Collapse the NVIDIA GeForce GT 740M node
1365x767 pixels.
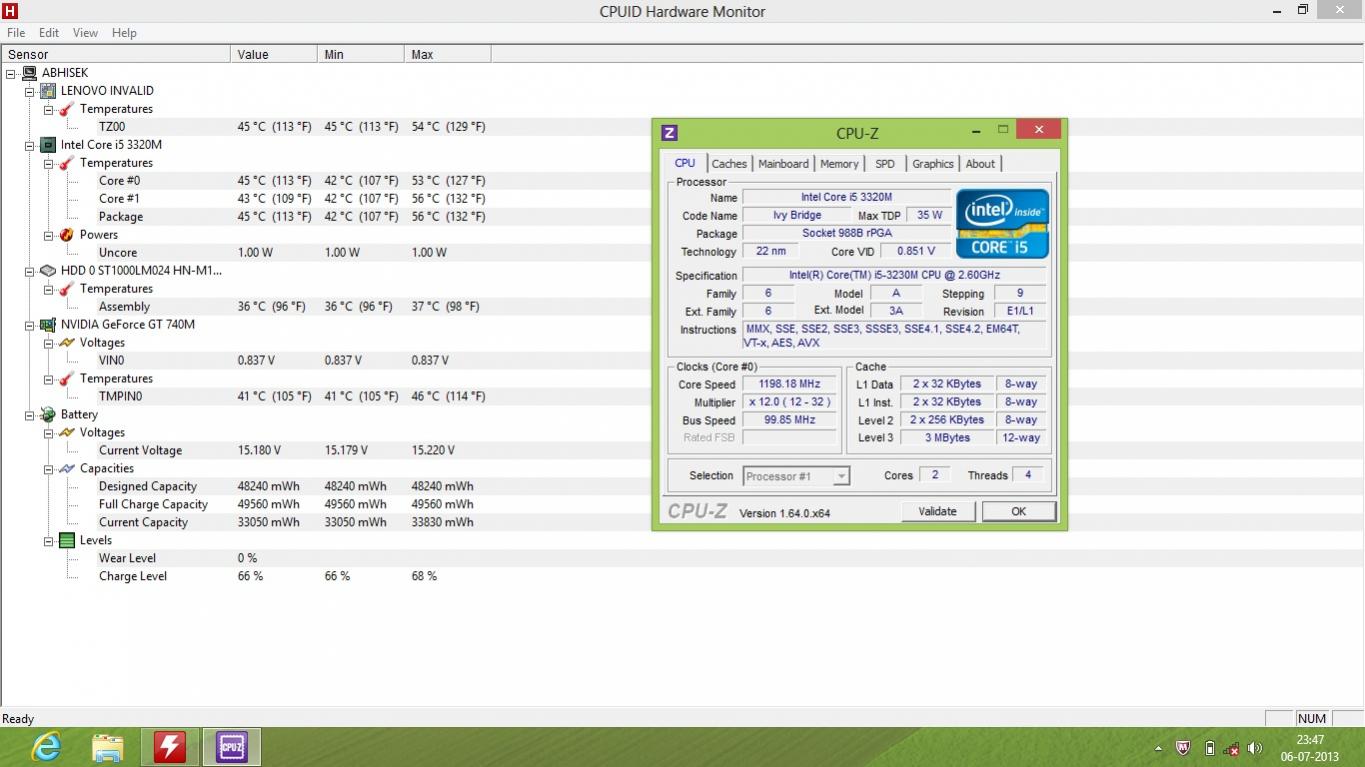tap(30, 325)
